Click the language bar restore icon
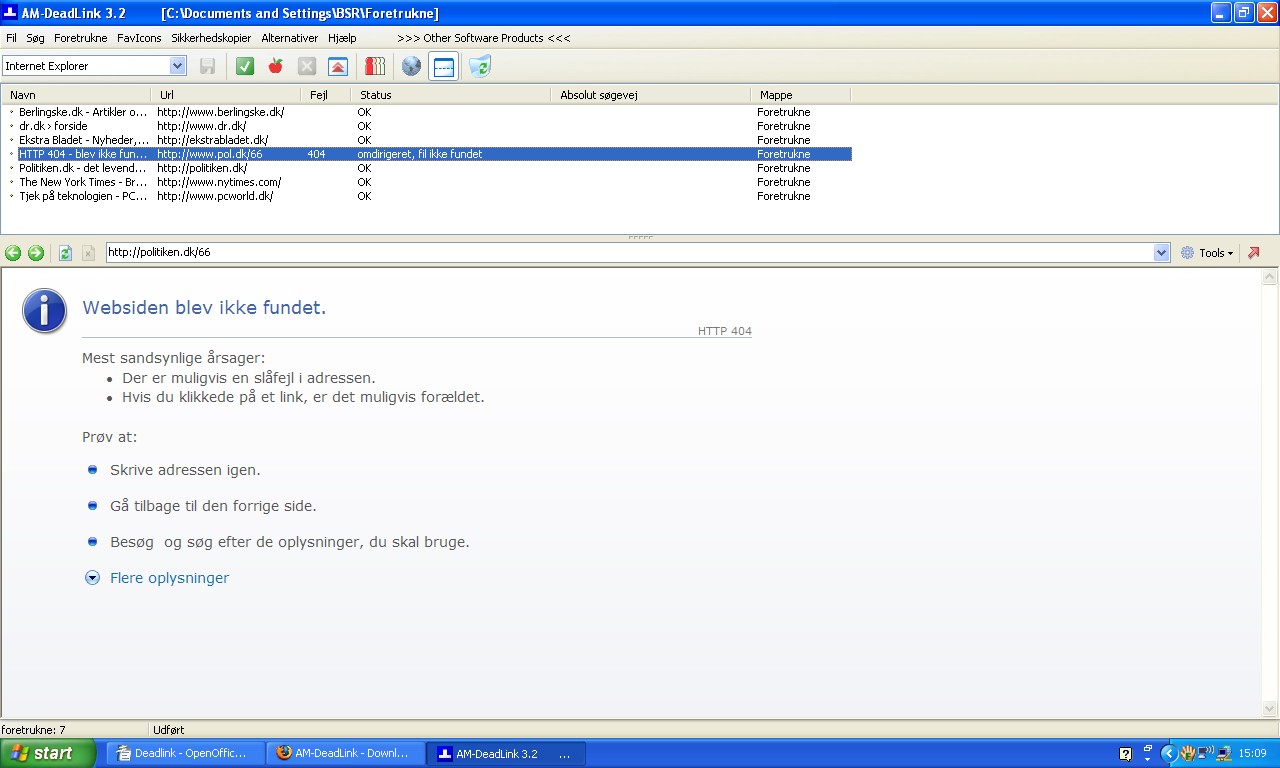Image resolution: width=1280 pixels, height=768 pixels. [1146, 749]
